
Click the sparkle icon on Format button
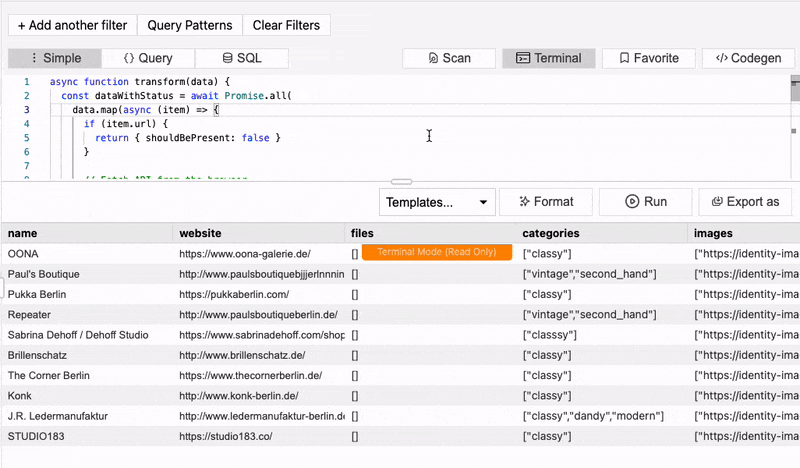pyautogui.click(x=524, y=202)
